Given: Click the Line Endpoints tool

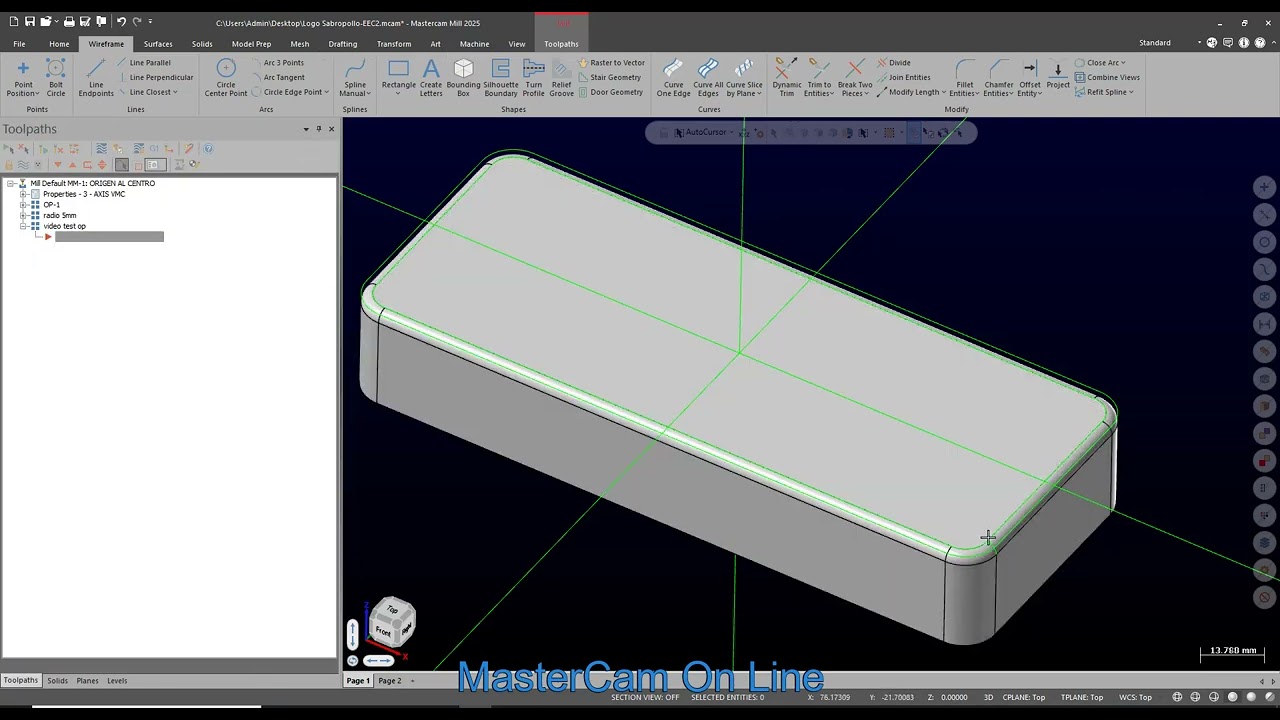Looking at the screenshot, I should coord(96,77).
